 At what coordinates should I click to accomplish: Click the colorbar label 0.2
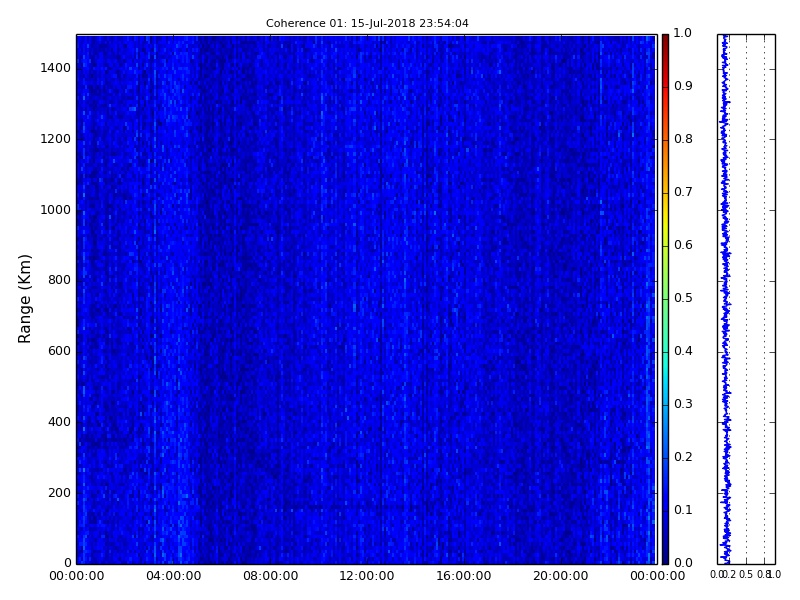coord(683,457)
